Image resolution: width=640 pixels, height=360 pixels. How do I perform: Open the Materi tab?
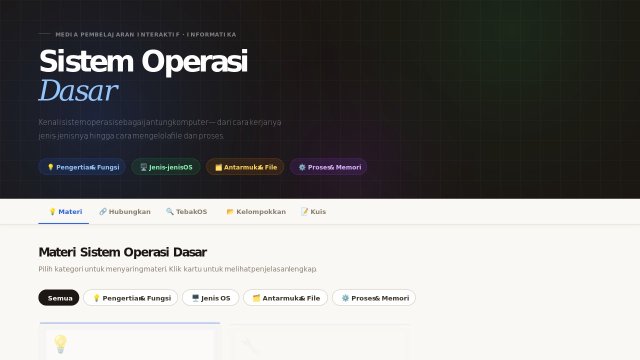64,211
